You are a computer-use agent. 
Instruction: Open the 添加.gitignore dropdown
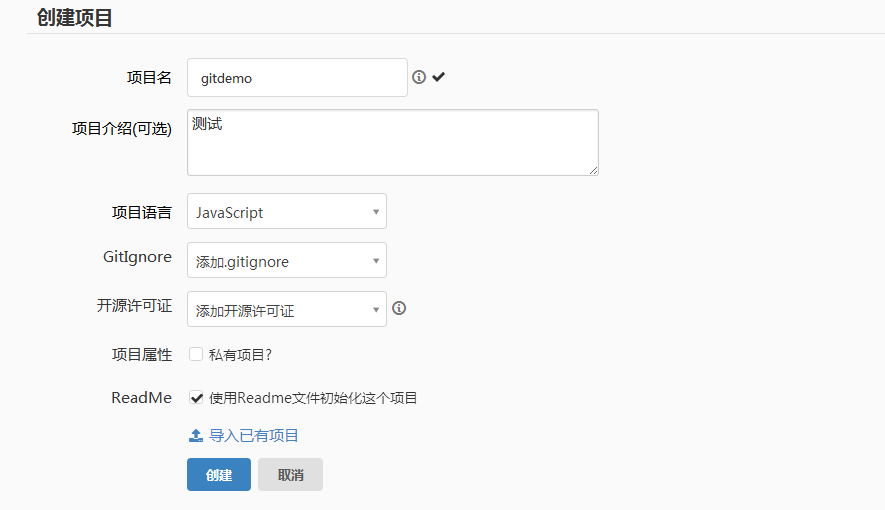click(x=287, y=261)
